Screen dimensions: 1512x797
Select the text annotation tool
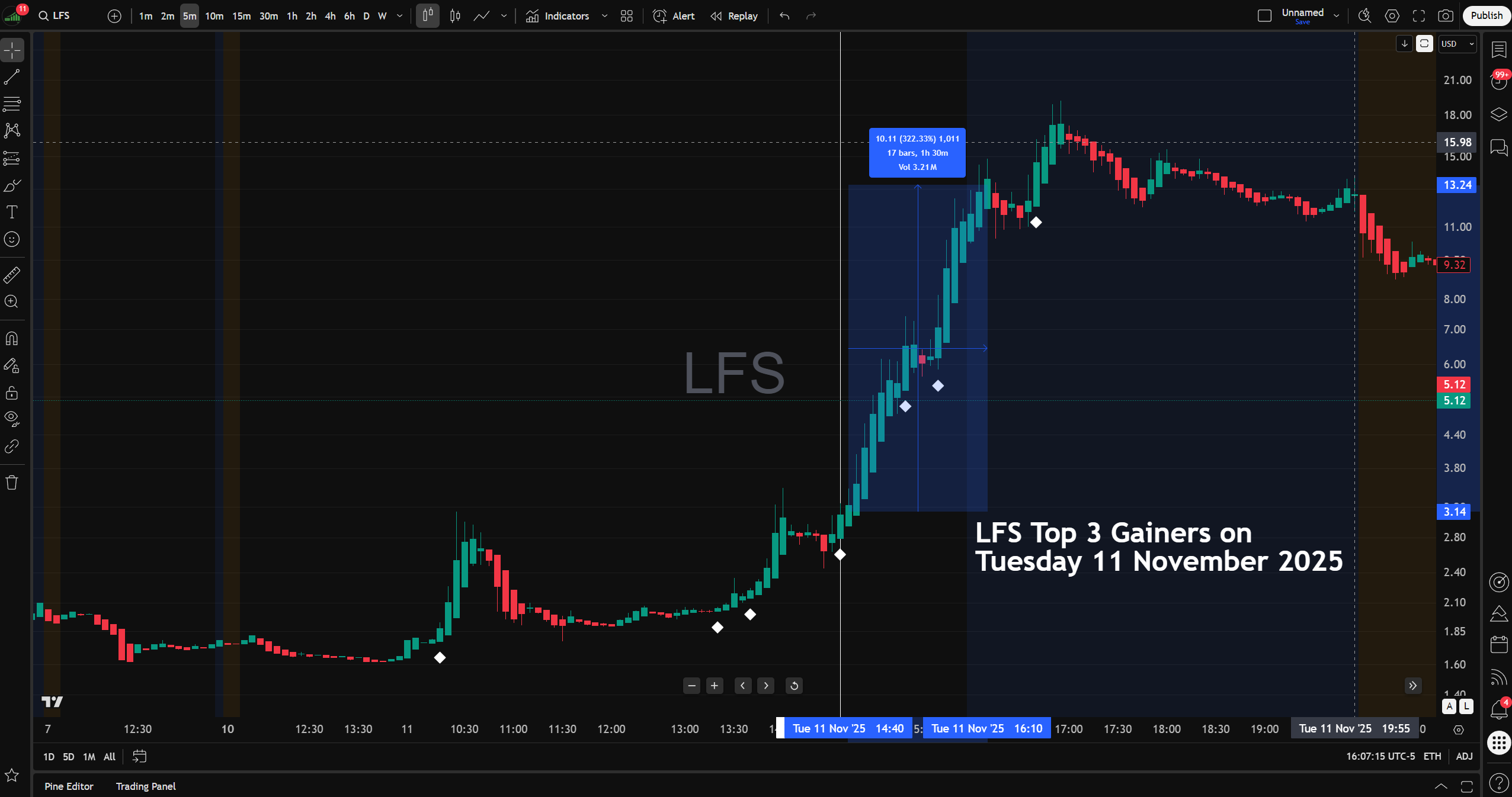point(12,212)
